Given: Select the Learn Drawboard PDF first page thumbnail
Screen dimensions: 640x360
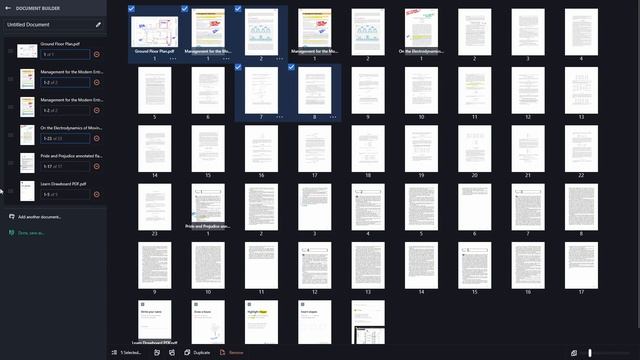Looking at the screenshot, I should [155, 322].
